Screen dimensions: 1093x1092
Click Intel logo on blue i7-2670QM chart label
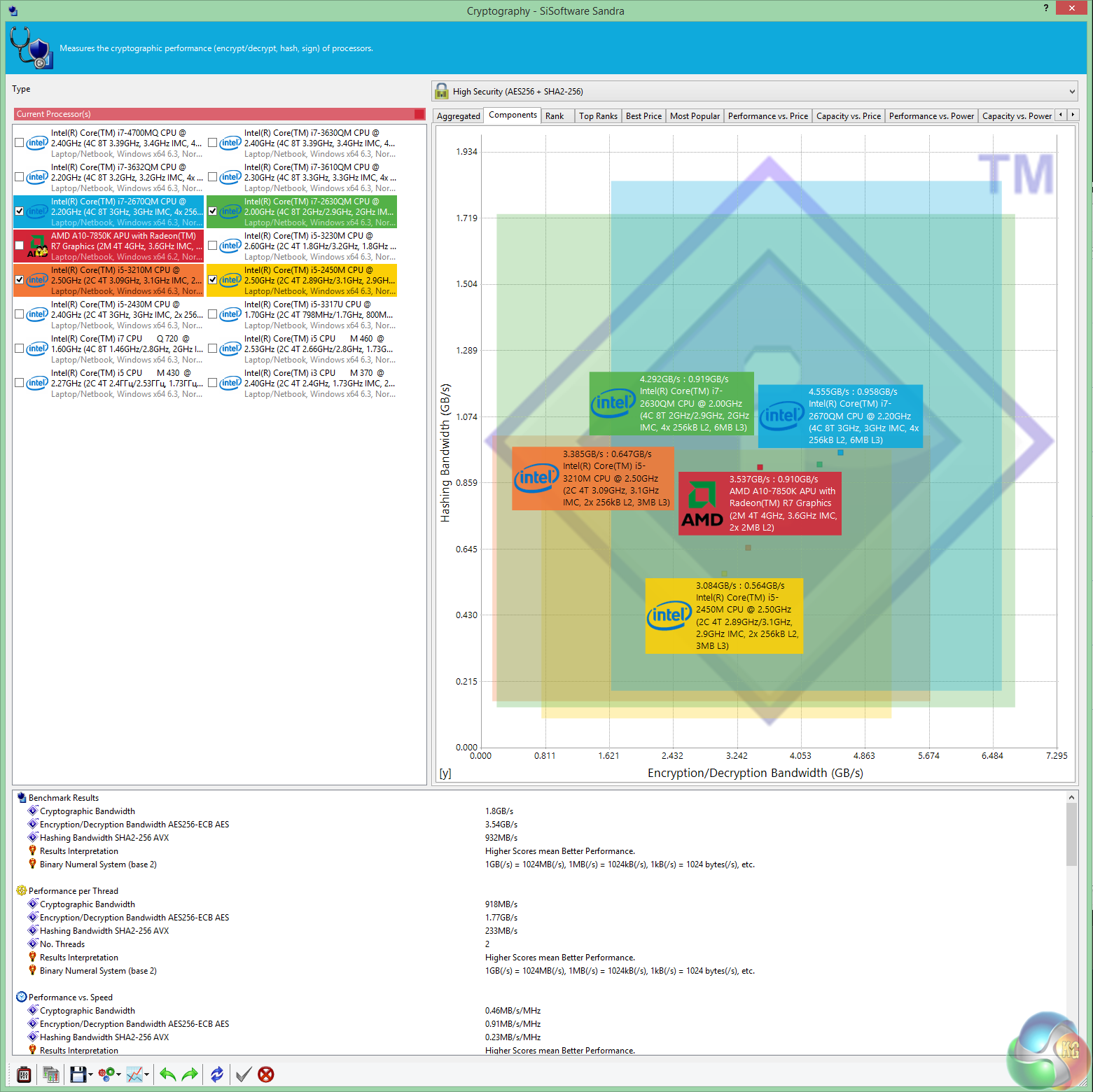[x=782, y=416]
